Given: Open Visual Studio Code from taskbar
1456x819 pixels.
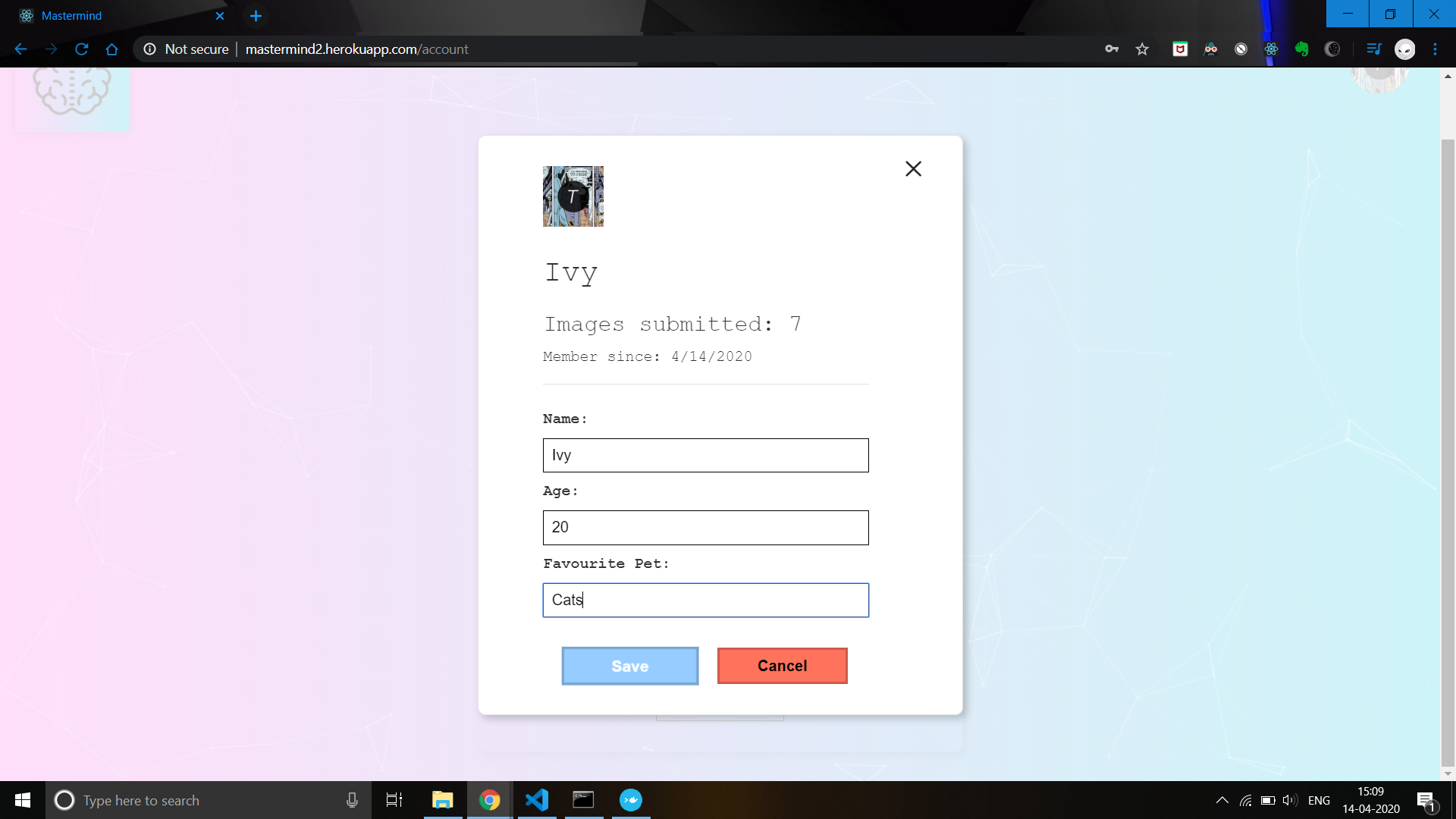Looking at the screenshot, I should pyautogui.click(x=537, y=800).
